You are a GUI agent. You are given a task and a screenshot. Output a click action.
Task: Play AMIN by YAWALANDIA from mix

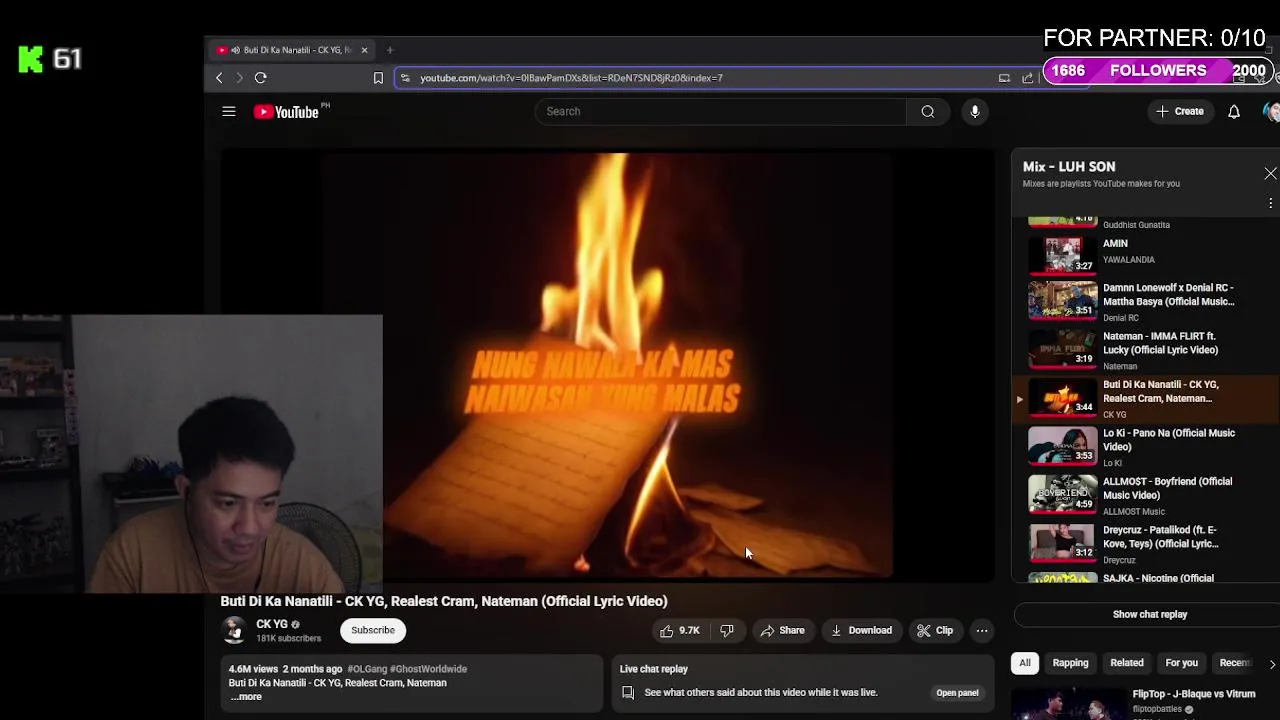[1145, 254]
